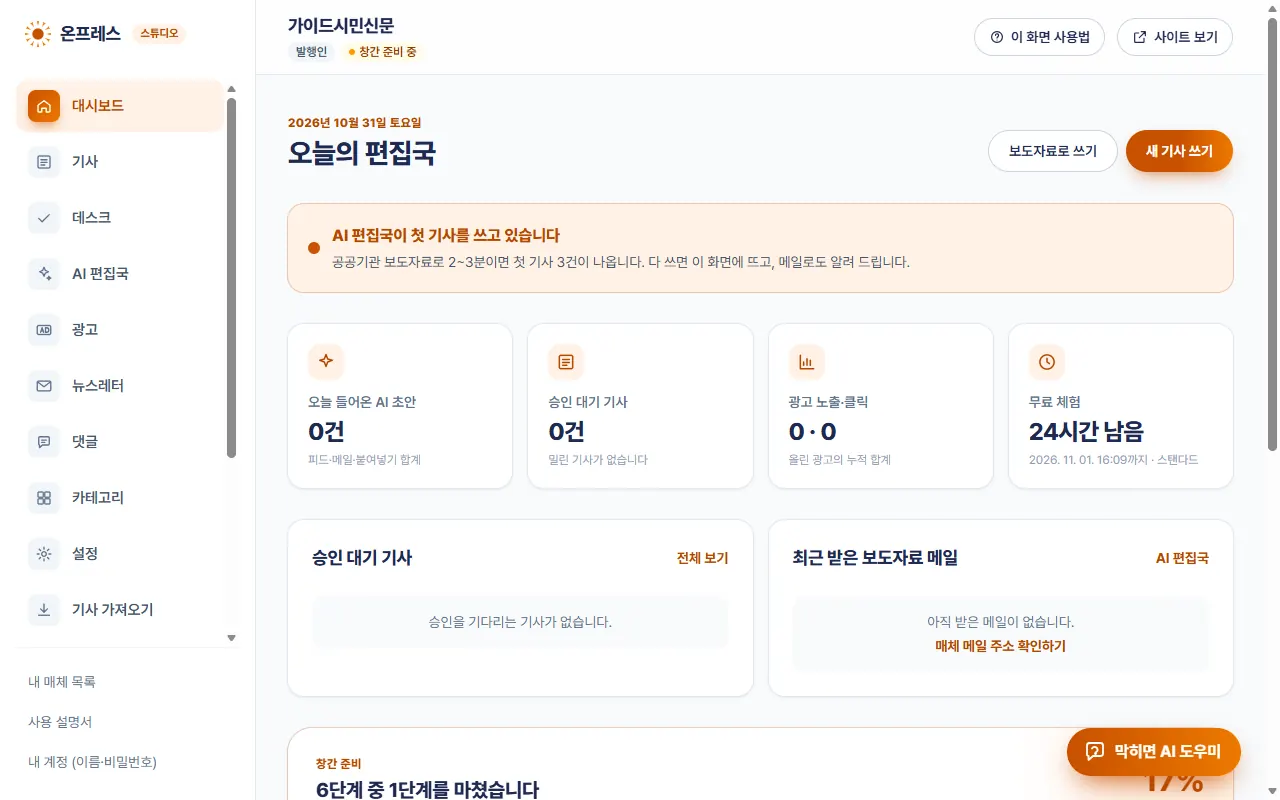Click the 6단계 중 1단계를 마쳤습니다 heading
This screenshot has height=800, width=1280.
click(427, 790)
